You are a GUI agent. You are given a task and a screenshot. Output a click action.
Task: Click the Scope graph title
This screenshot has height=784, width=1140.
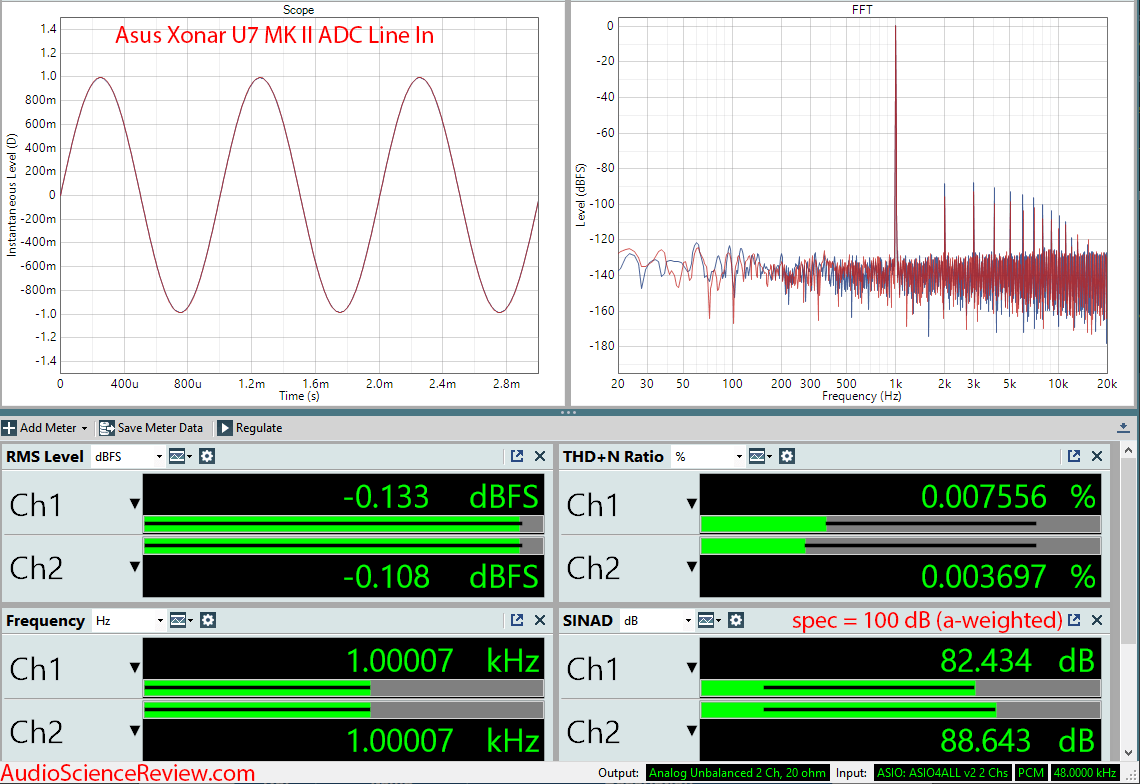298,9
